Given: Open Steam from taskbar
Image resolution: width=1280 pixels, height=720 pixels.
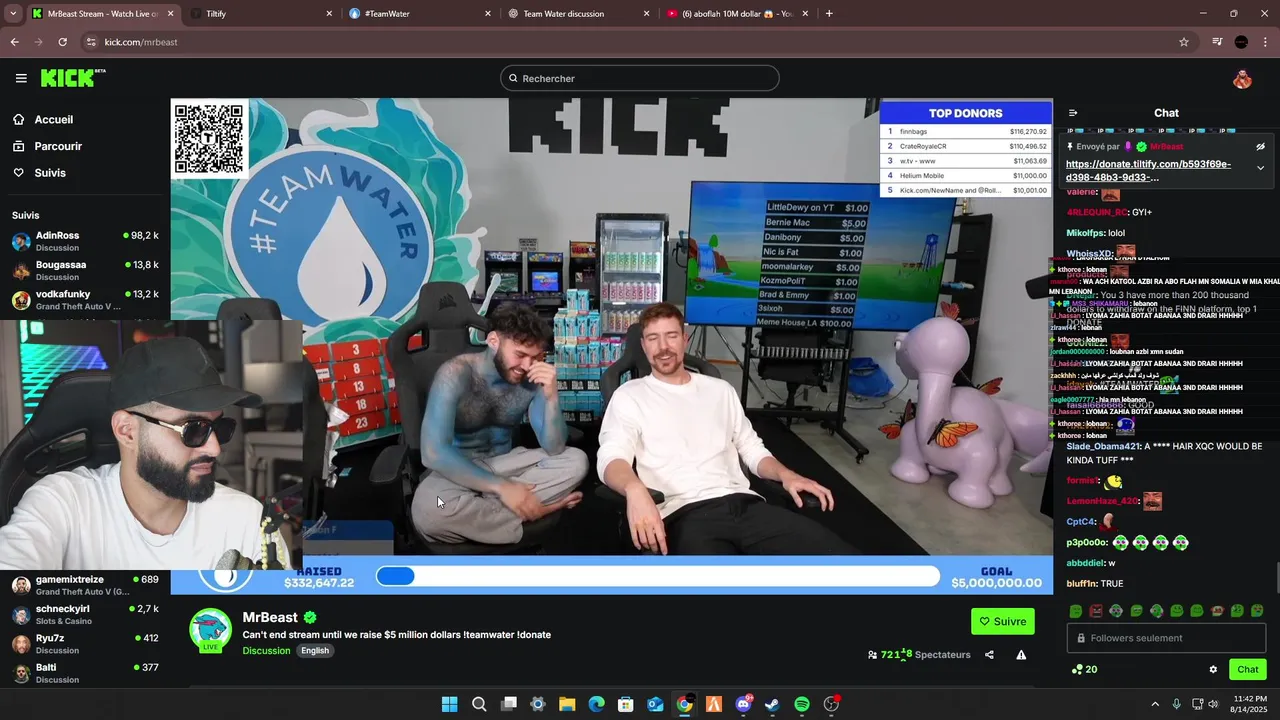Looking at the screenshot, I should [773, 704].
